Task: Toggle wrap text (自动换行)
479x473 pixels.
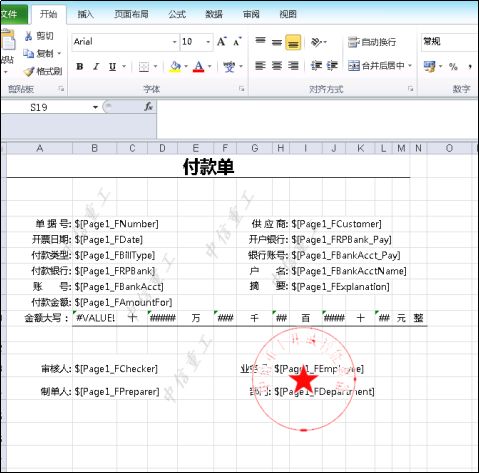Action: 372,42
